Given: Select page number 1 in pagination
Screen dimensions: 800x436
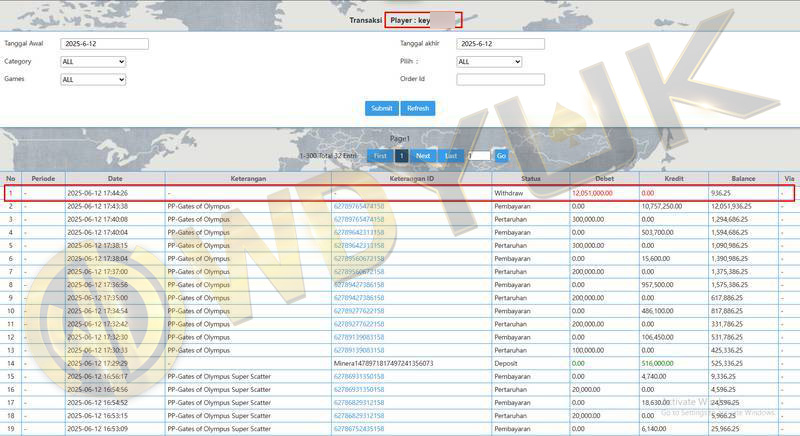Looking at the screenshot, I should click(402, 156).
